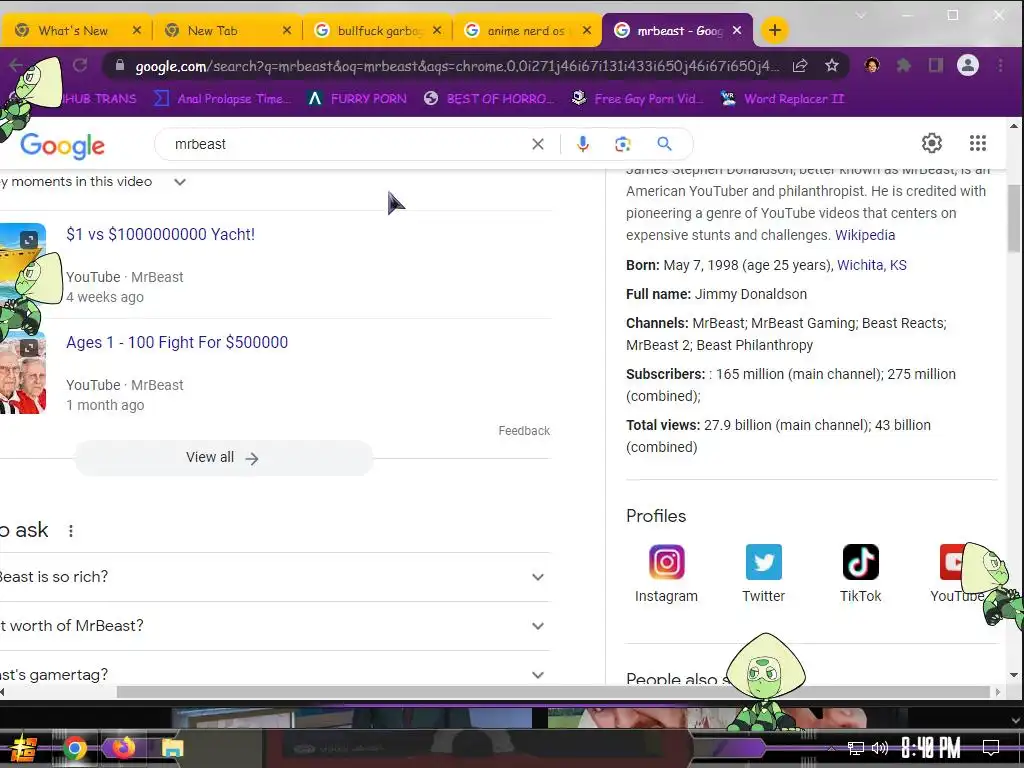Viewport: 1024px width, 768px height.
Task: Open a new tab with plus button
Action: tap(775, 30)
